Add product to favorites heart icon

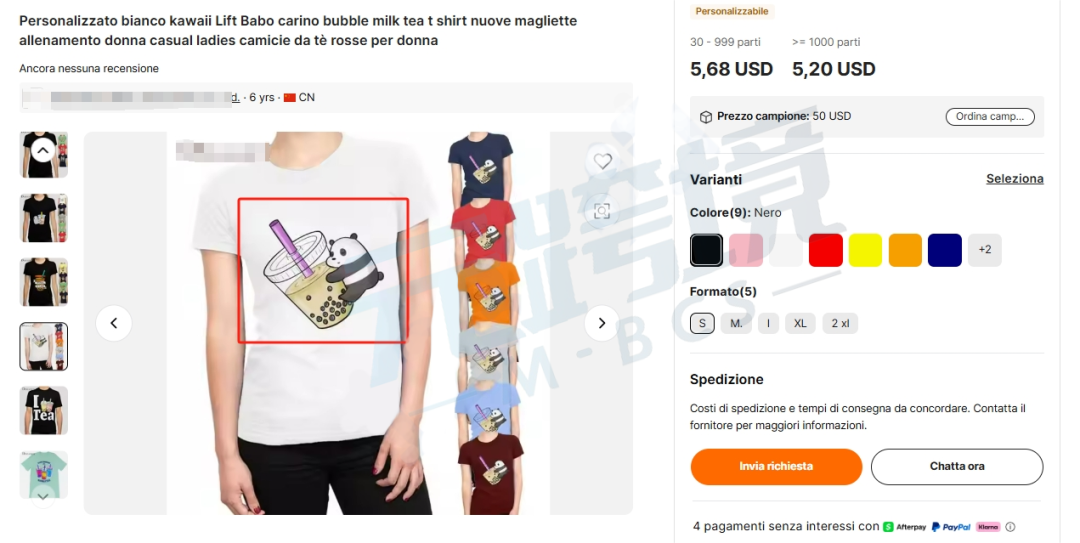coord(603,161)
